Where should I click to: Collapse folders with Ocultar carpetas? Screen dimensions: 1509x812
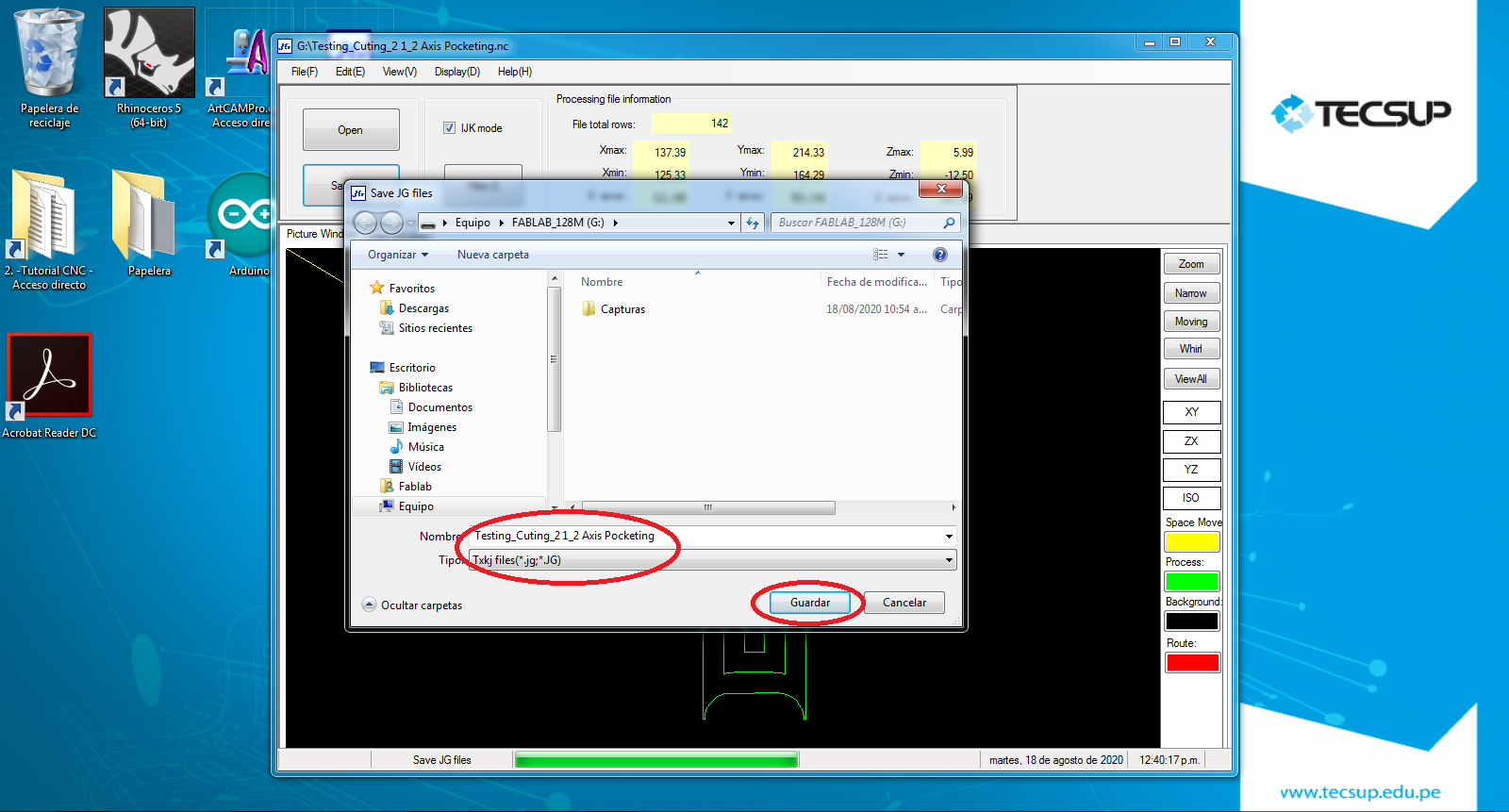412,605
